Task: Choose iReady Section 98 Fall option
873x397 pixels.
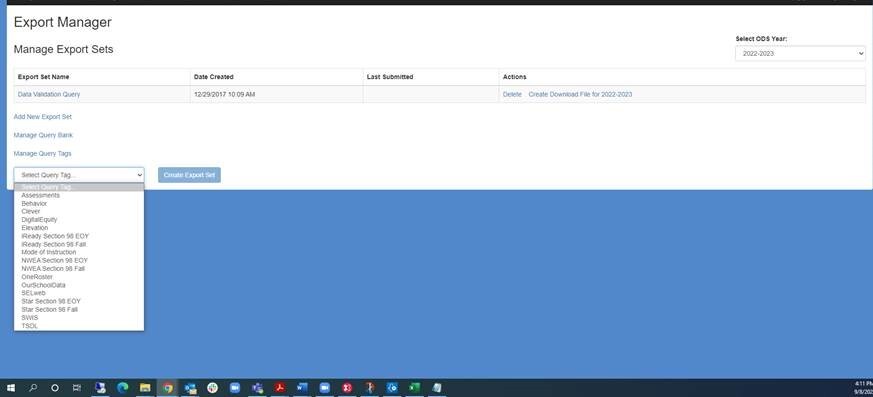Action: pyautogui.click(x=79, y=244)
